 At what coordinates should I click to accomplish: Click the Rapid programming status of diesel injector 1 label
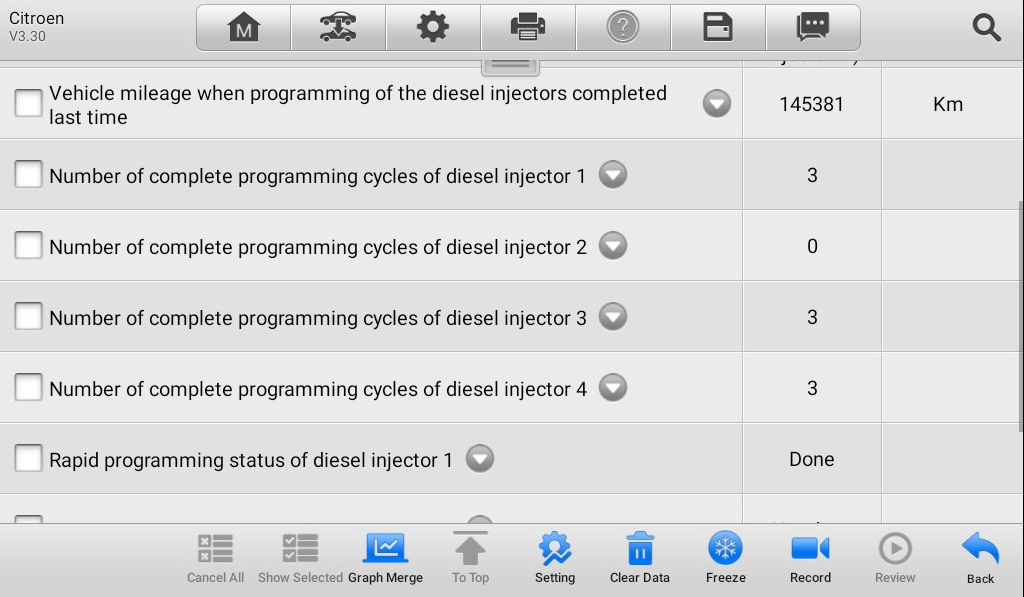point(251,460)
